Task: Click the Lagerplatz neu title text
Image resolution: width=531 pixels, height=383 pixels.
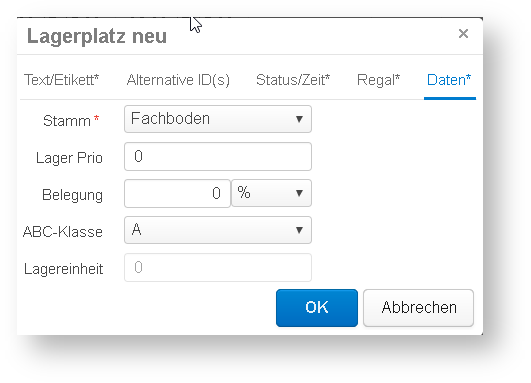Action: [97, 36]
